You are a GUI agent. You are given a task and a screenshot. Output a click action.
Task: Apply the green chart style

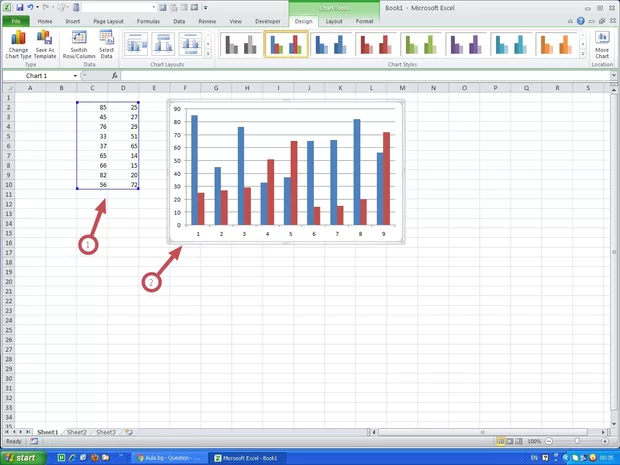(x=421, y=44)
